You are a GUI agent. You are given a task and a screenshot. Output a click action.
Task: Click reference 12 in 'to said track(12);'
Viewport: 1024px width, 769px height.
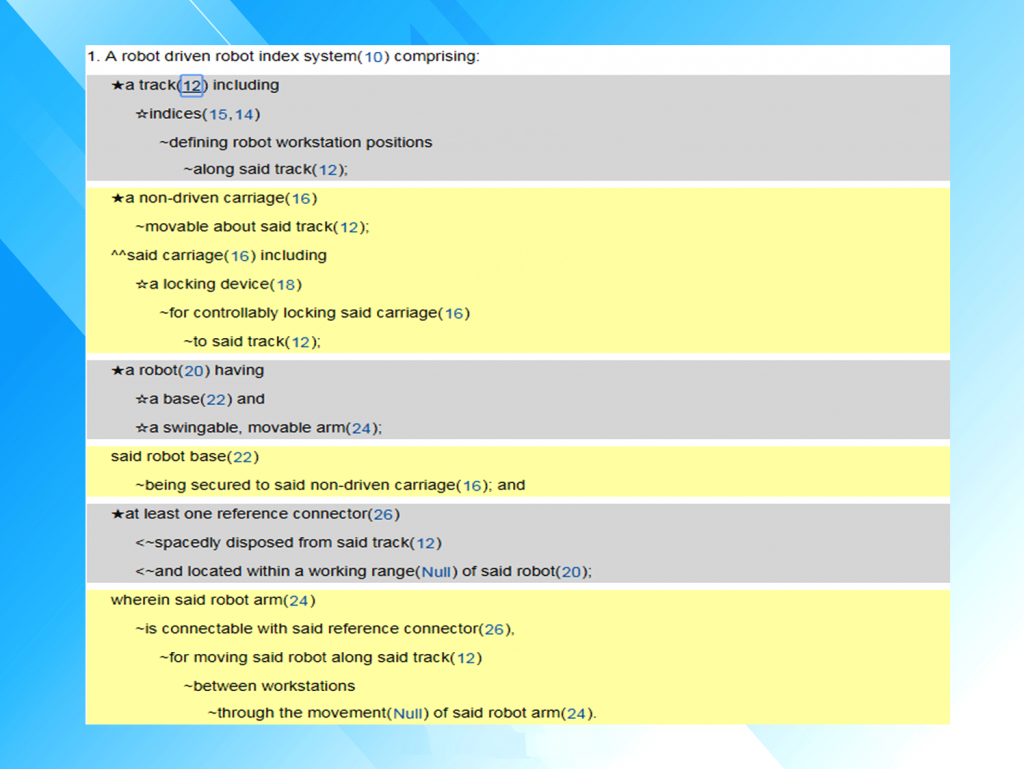(300, 342)
